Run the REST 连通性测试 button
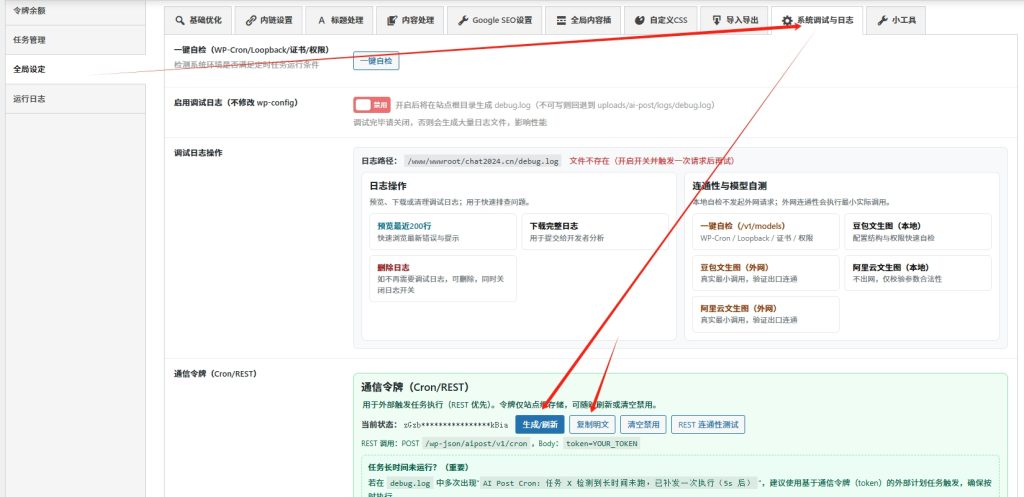Screen dimensions: 1024x497 click(708, 425)
